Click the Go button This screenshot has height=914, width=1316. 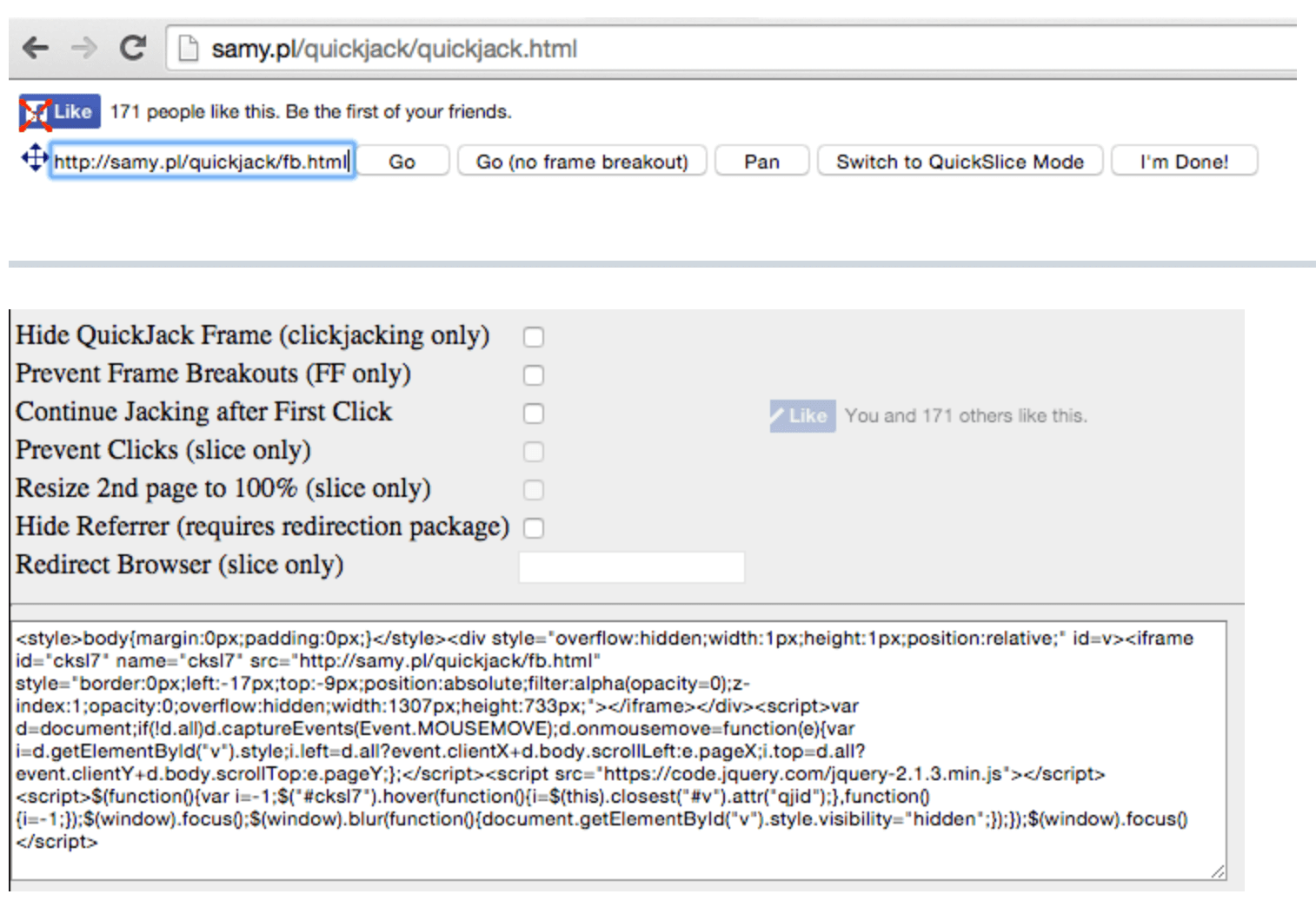[402, 162]
